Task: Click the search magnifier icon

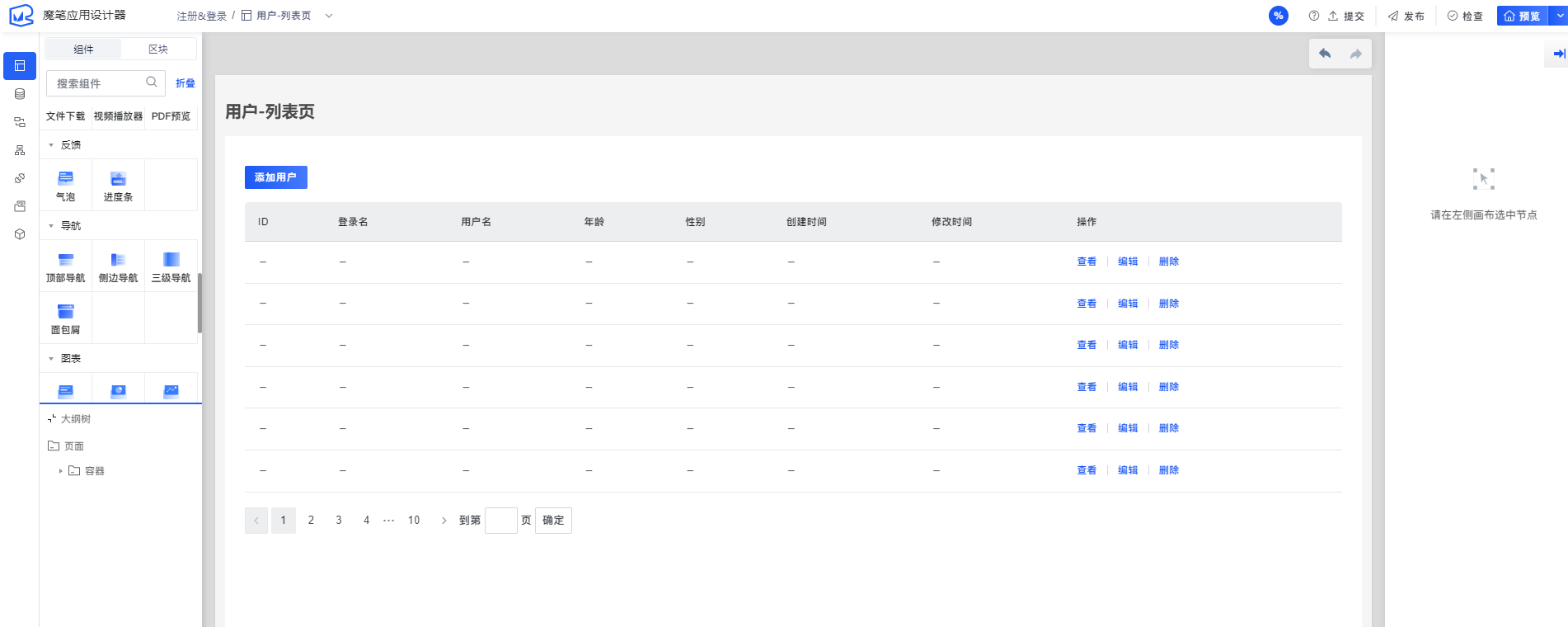Action: pyautogui.click(x=152, y=82)
